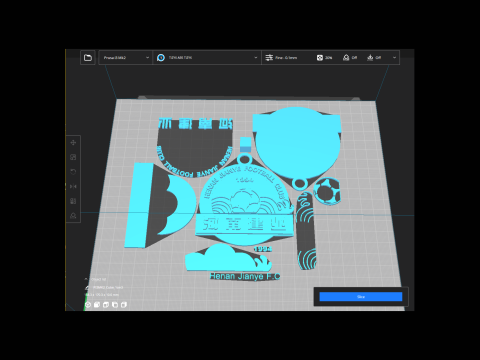Select the small cube model near ring
This screenshot has height=360, width=480.
pyautogui.click(x=245, y=144)
